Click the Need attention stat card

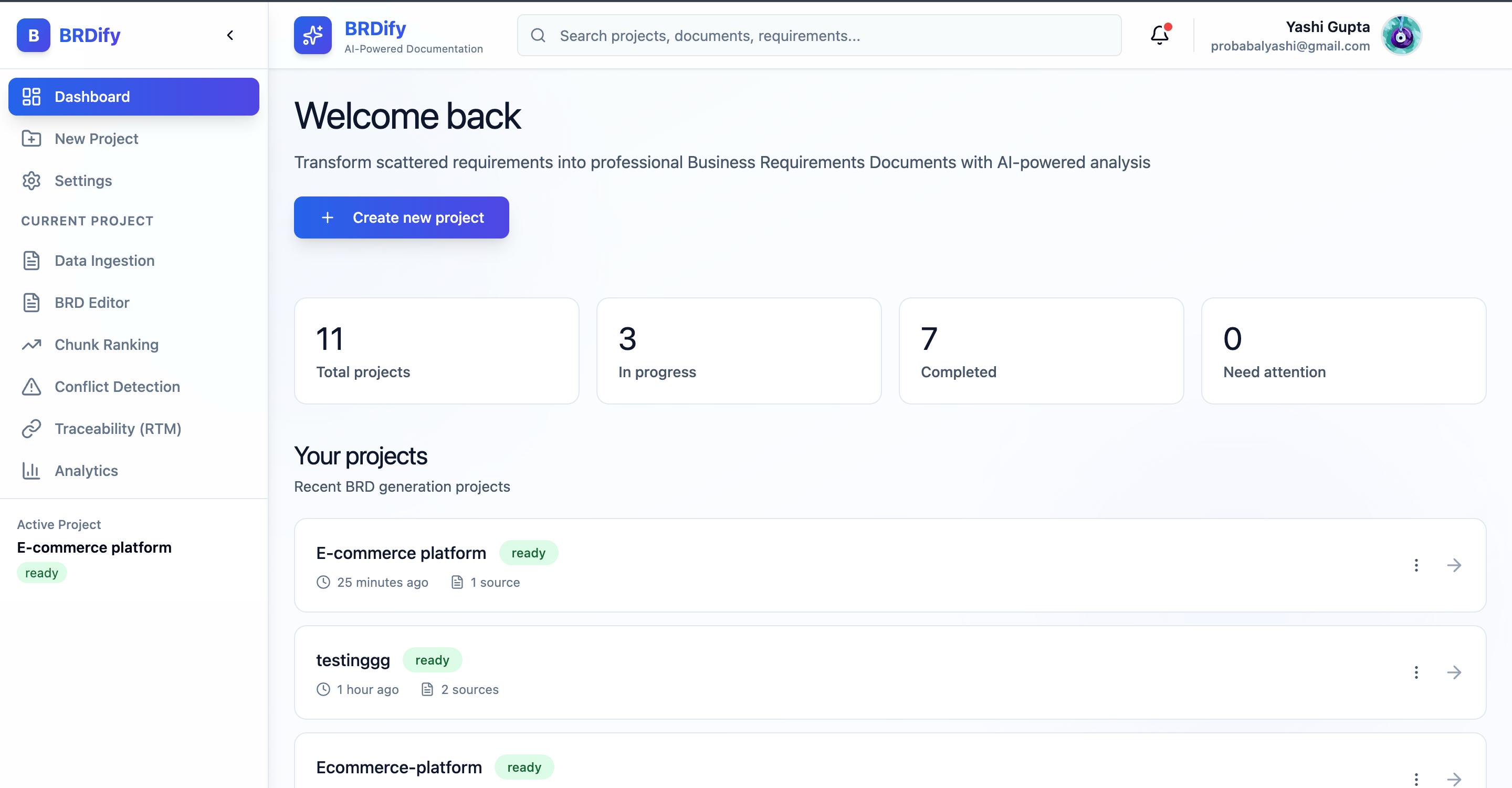click(1343, 351)
